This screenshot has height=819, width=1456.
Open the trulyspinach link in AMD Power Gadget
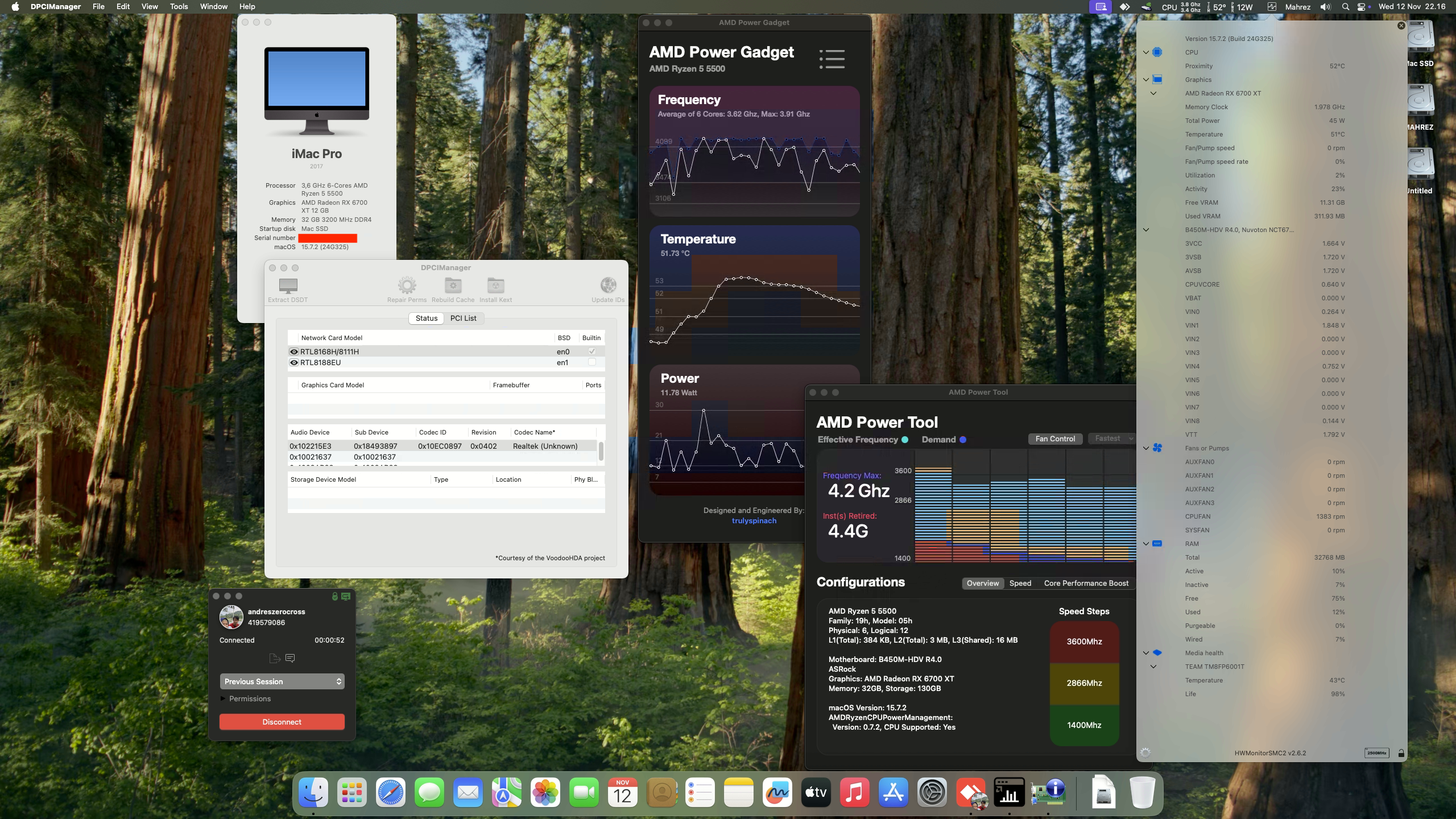coord(754,520)
